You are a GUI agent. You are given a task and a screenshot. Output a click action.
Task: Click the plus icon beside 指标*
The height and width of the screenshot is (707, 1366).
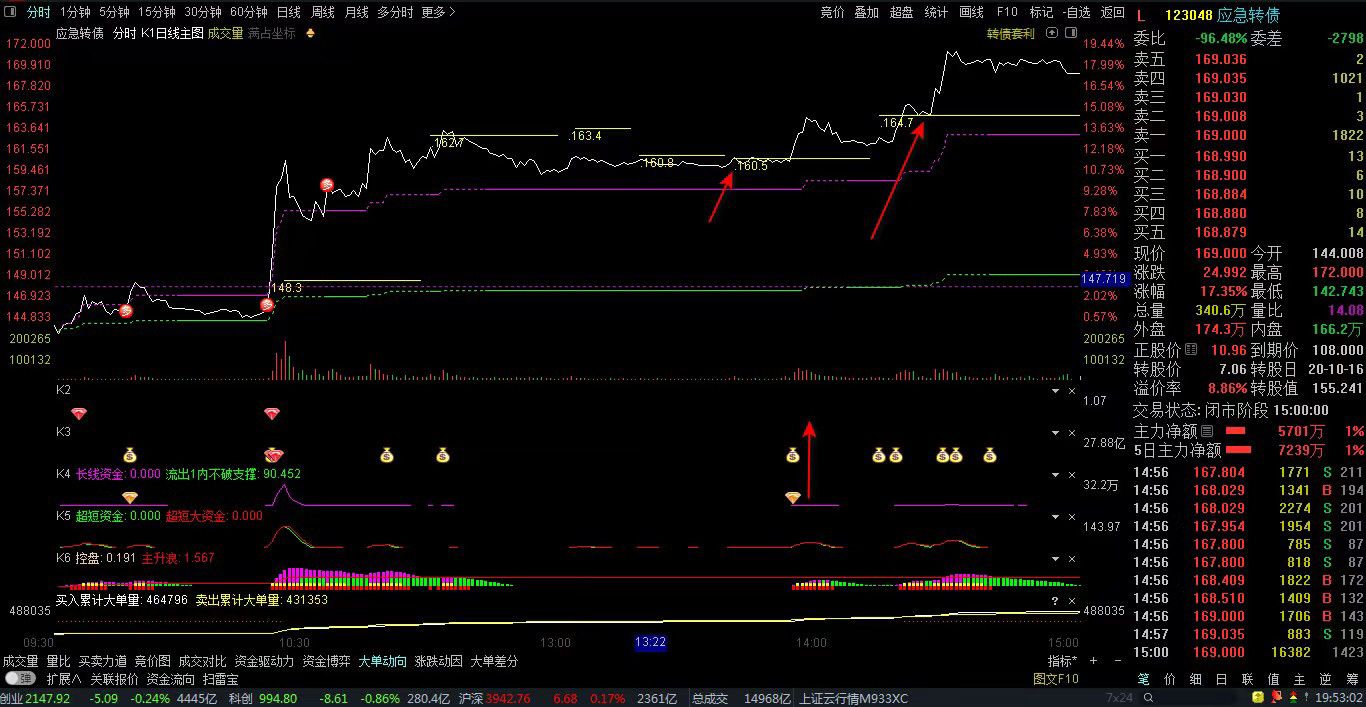click(1093, 661)
